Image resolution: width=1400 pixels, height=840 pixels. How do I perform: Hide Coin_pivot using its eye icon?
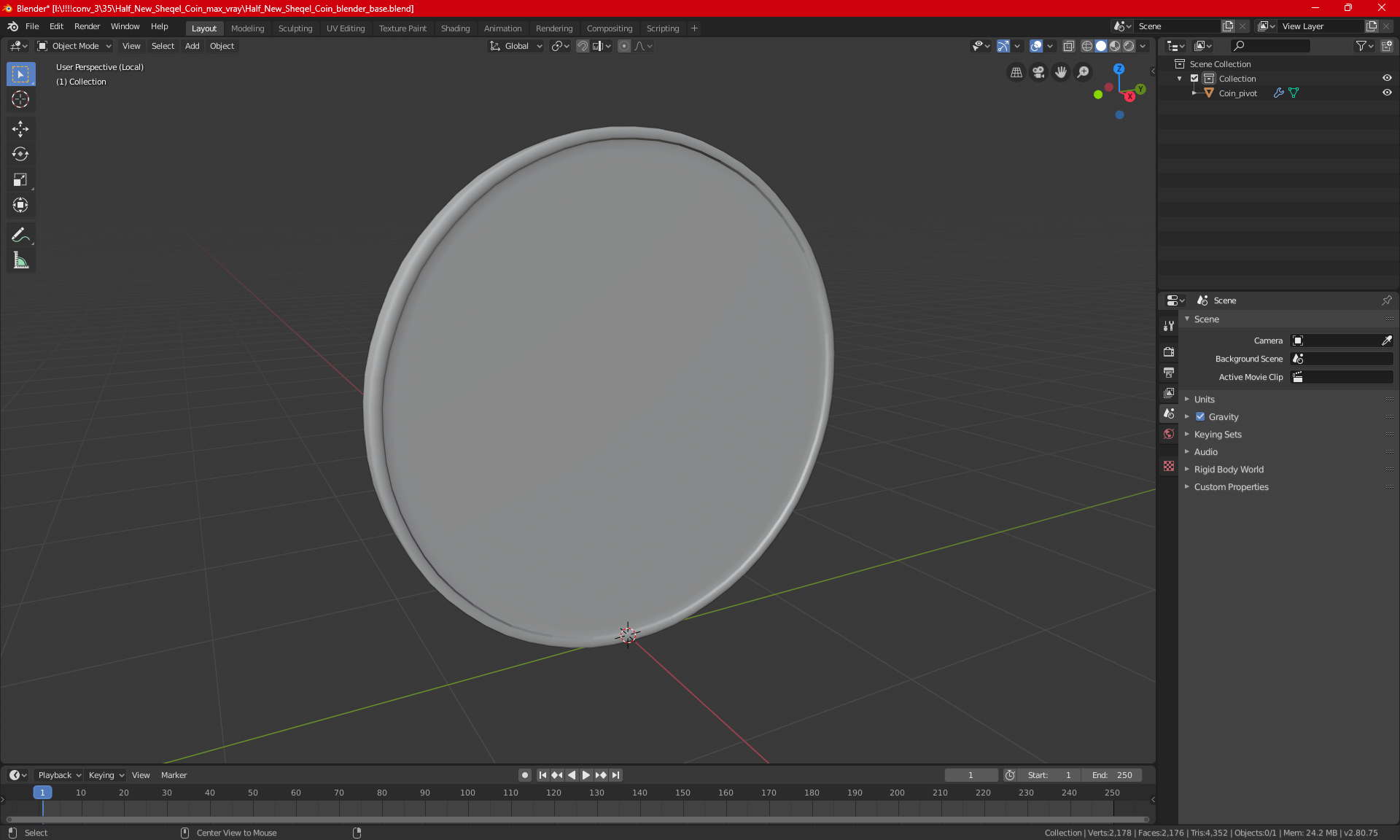click(x=1387, y=93)
